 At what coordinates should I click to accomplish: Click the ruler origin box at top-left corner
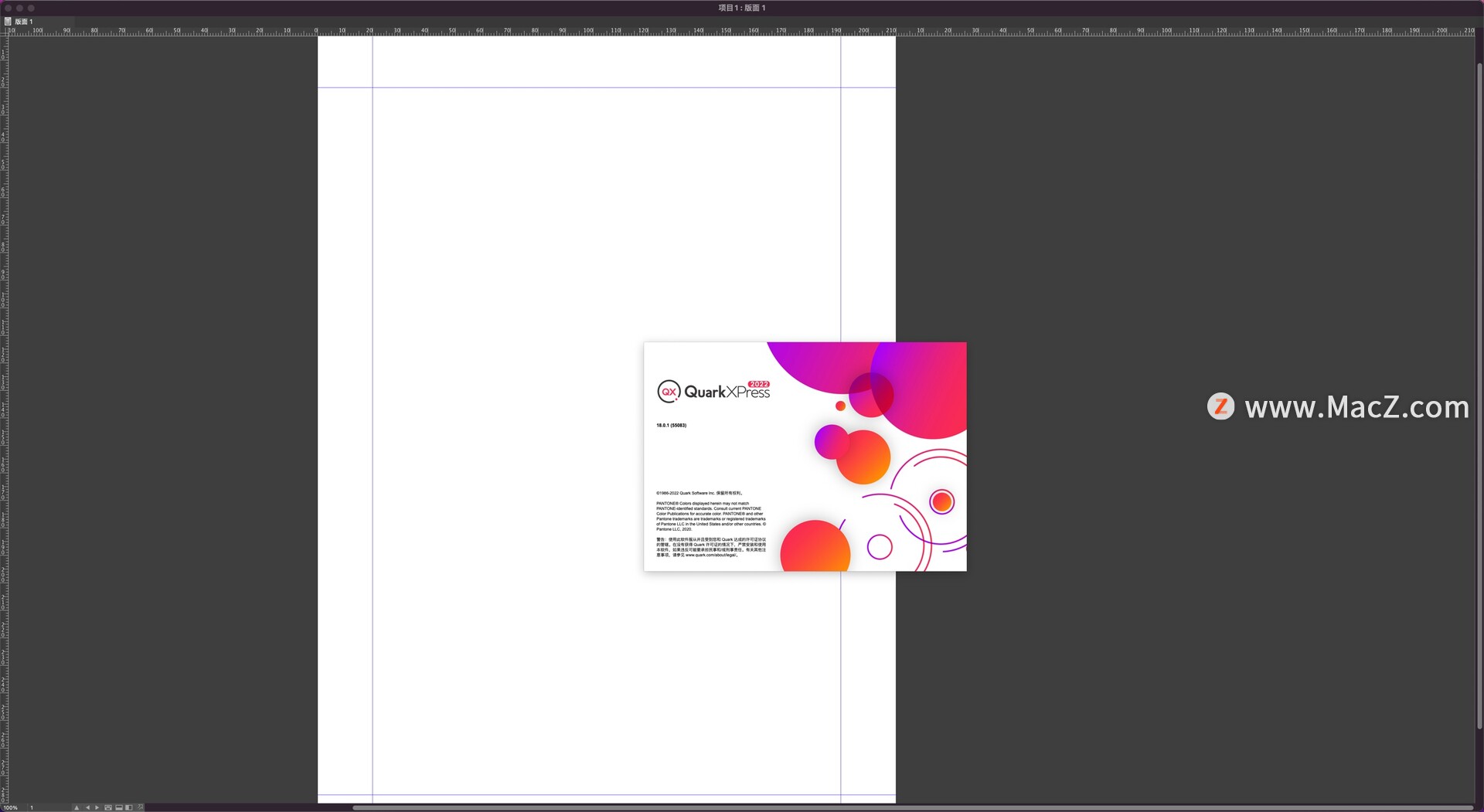click(4, 31)
